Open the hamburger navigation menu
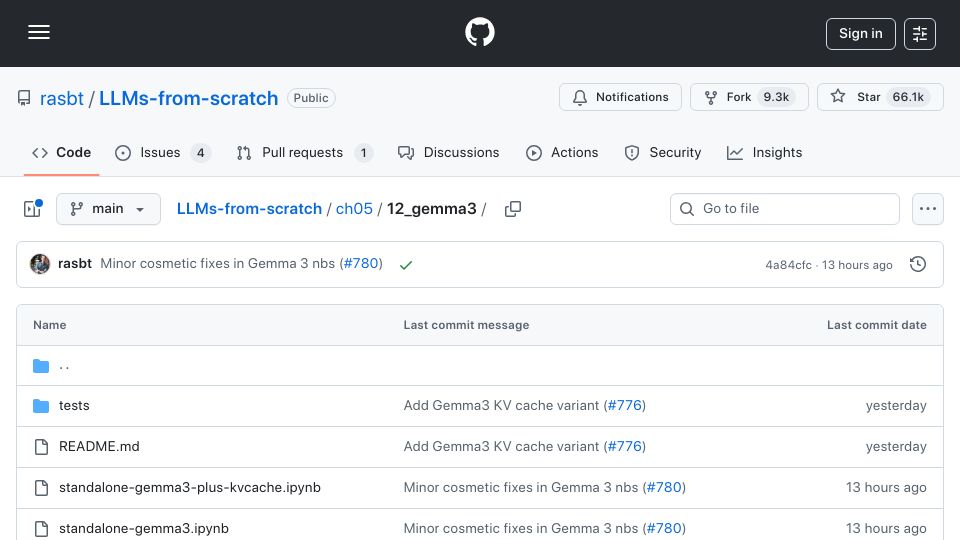 [39, 32]
